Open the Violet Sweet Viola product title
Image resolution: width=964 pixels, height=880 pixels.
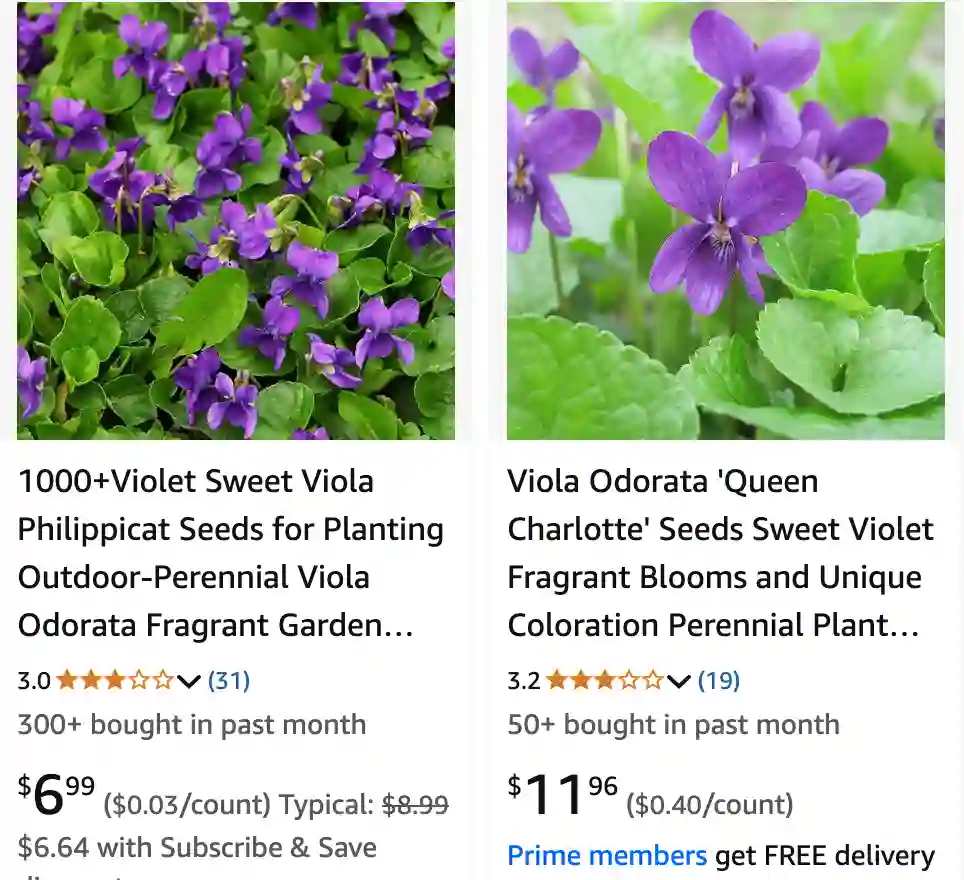[x=230, y=553]
